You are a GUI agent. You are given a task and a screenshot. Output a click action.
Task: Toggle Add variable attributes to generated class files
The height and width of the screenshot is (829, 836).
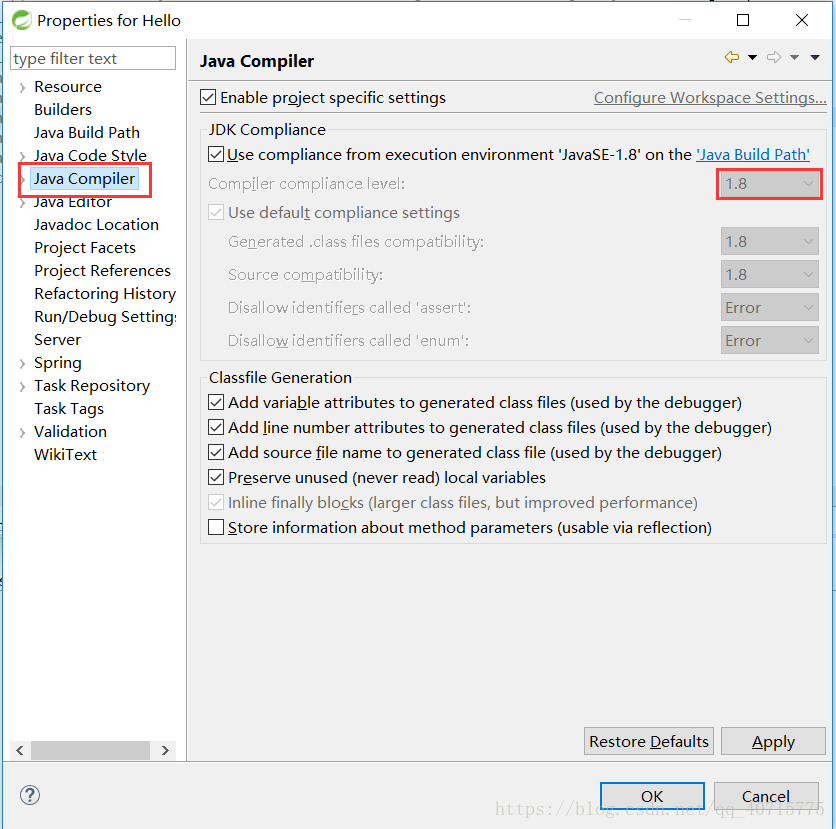[x=216, y=403]
